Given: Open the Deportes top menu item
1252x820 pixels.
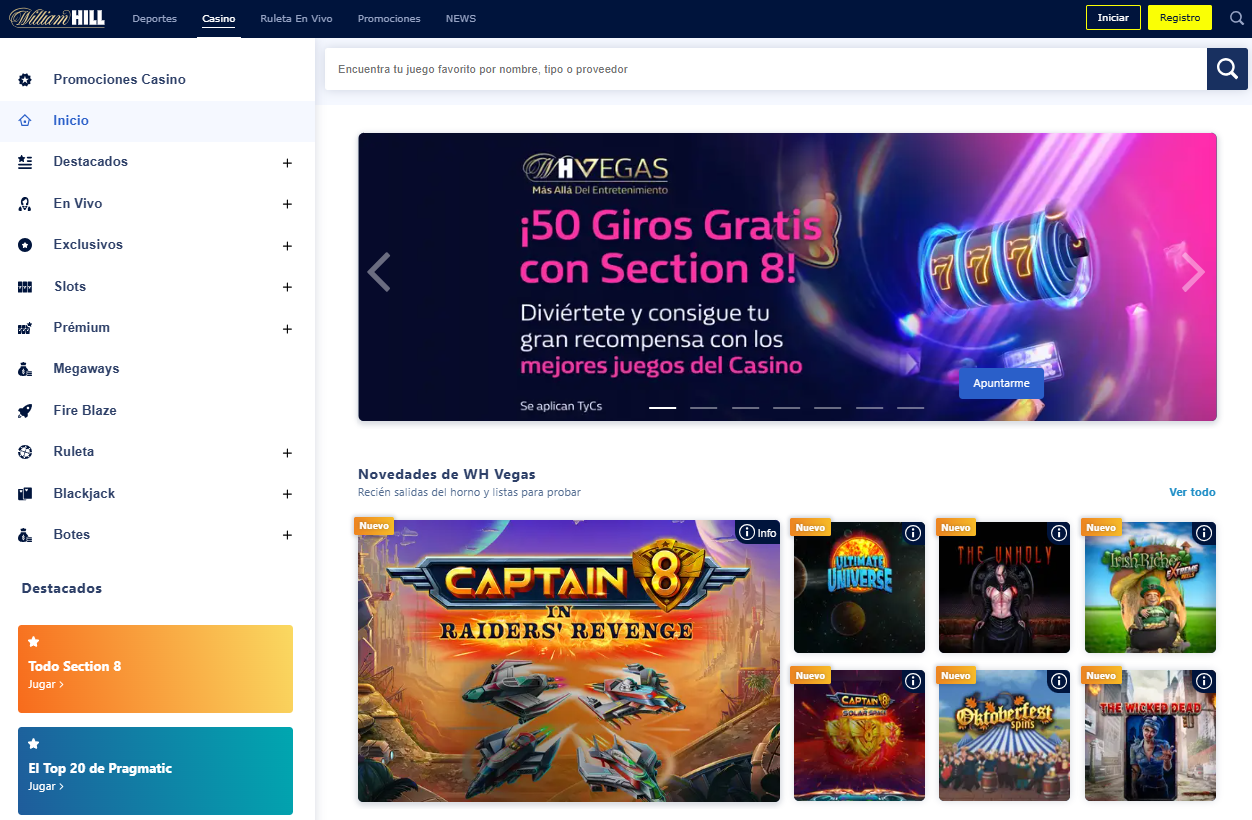Looking at the screenshot, I should pos(154,19).
